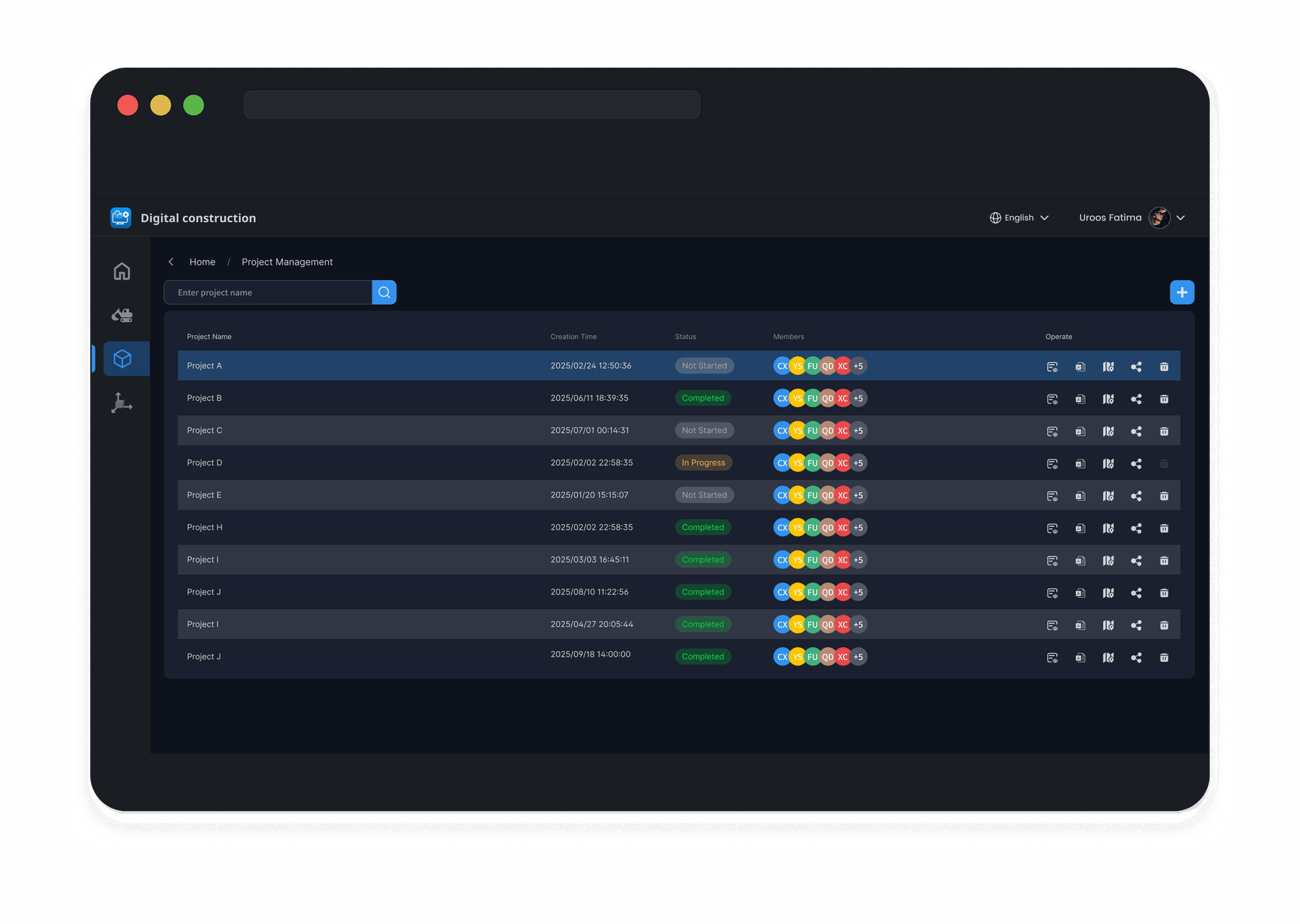Screen dimensions: 1300x924
Task: Open the excavator machinery sidebar icon
Action: 122,315
